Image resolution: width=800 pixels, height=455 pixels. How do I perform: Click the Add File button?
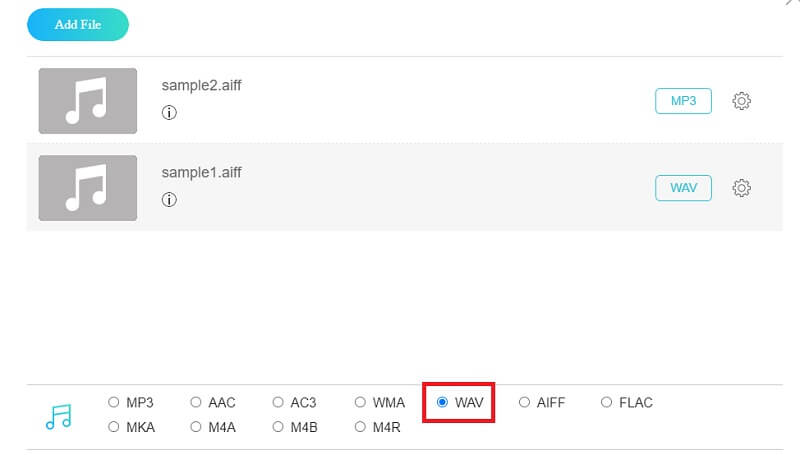pos(78,25)
